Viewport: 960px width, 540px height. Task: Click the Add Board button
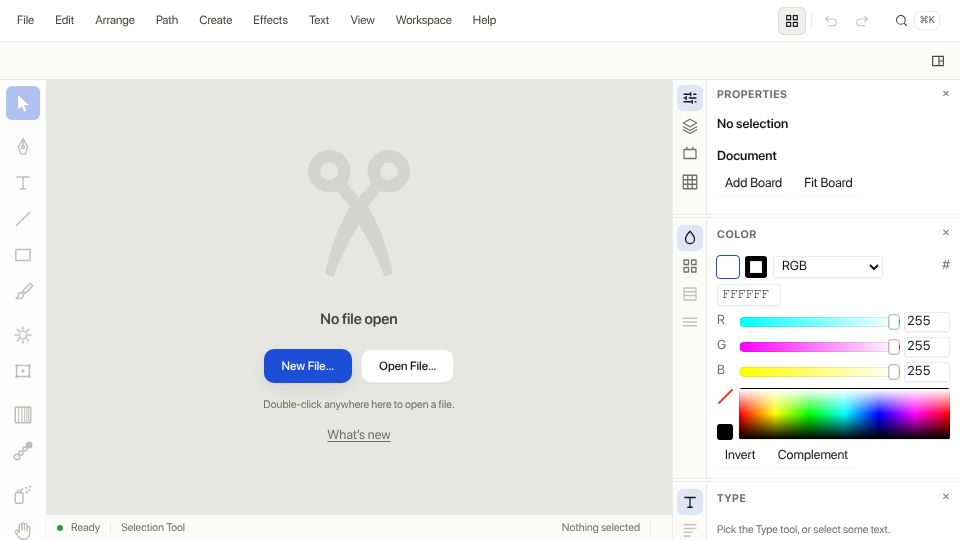[x=753, y=183]
